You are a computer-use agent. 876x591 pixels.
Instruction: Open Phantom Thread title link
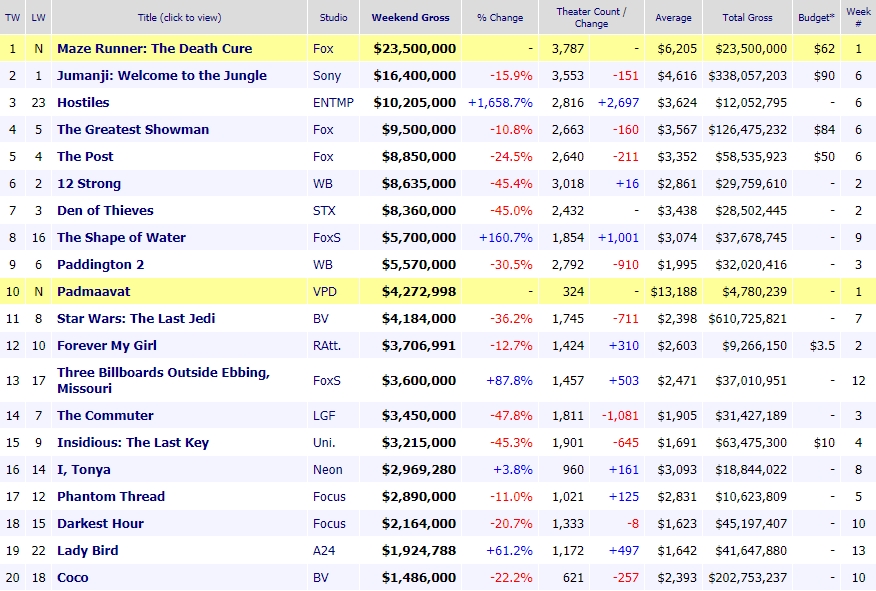[x=111, y=497]
